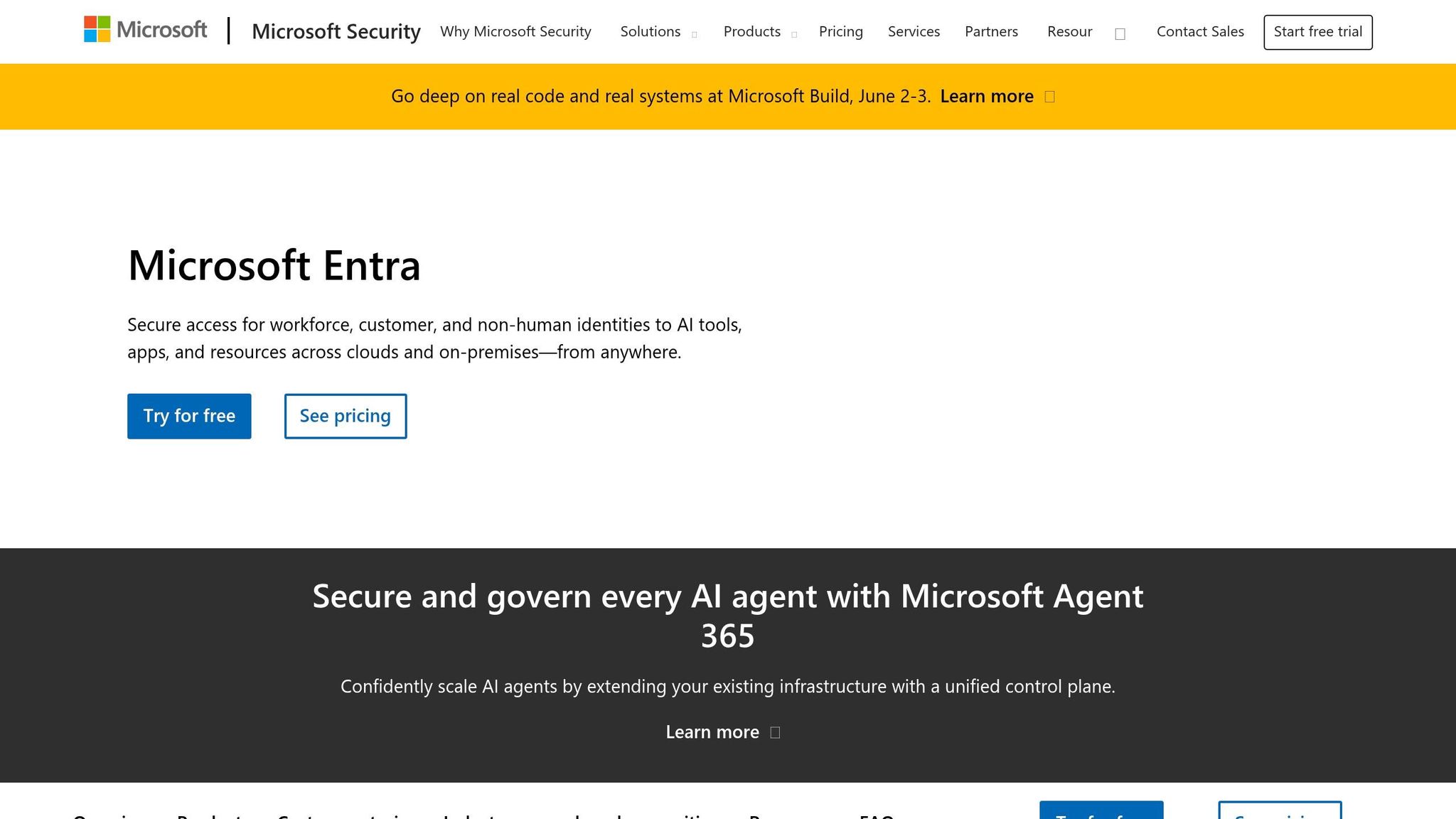Viewport: 1456px width, 819px height.
Task: Expand the Products dropdown menu
Action: 760,31
